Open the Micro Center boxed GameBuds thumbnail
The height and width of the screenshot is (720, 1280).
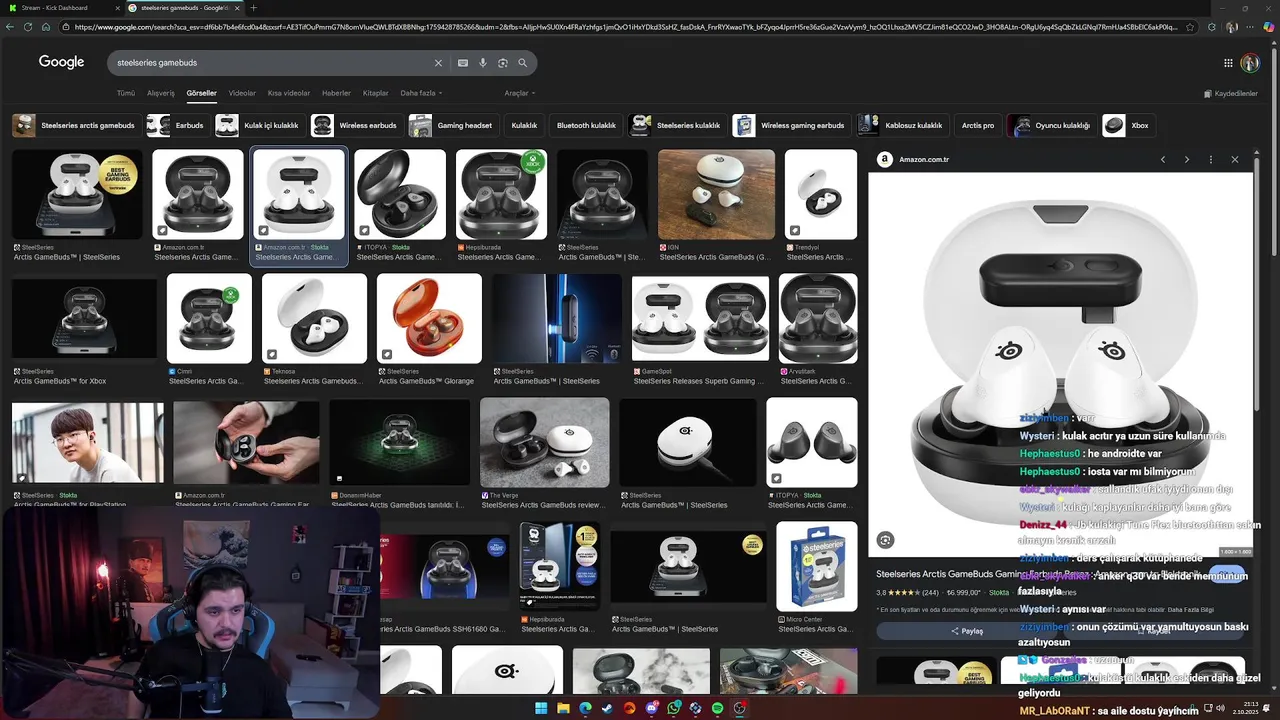coord(817,566)
